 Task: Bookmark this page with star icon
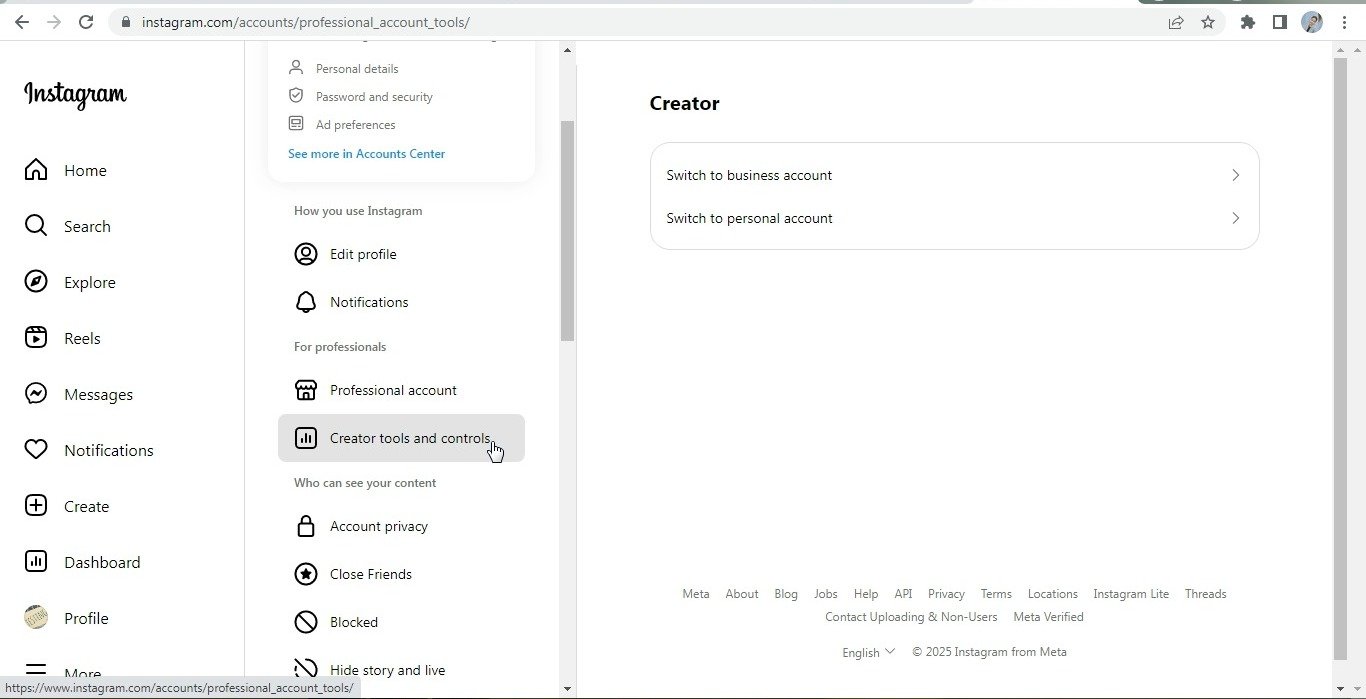tap(1208, 22)
